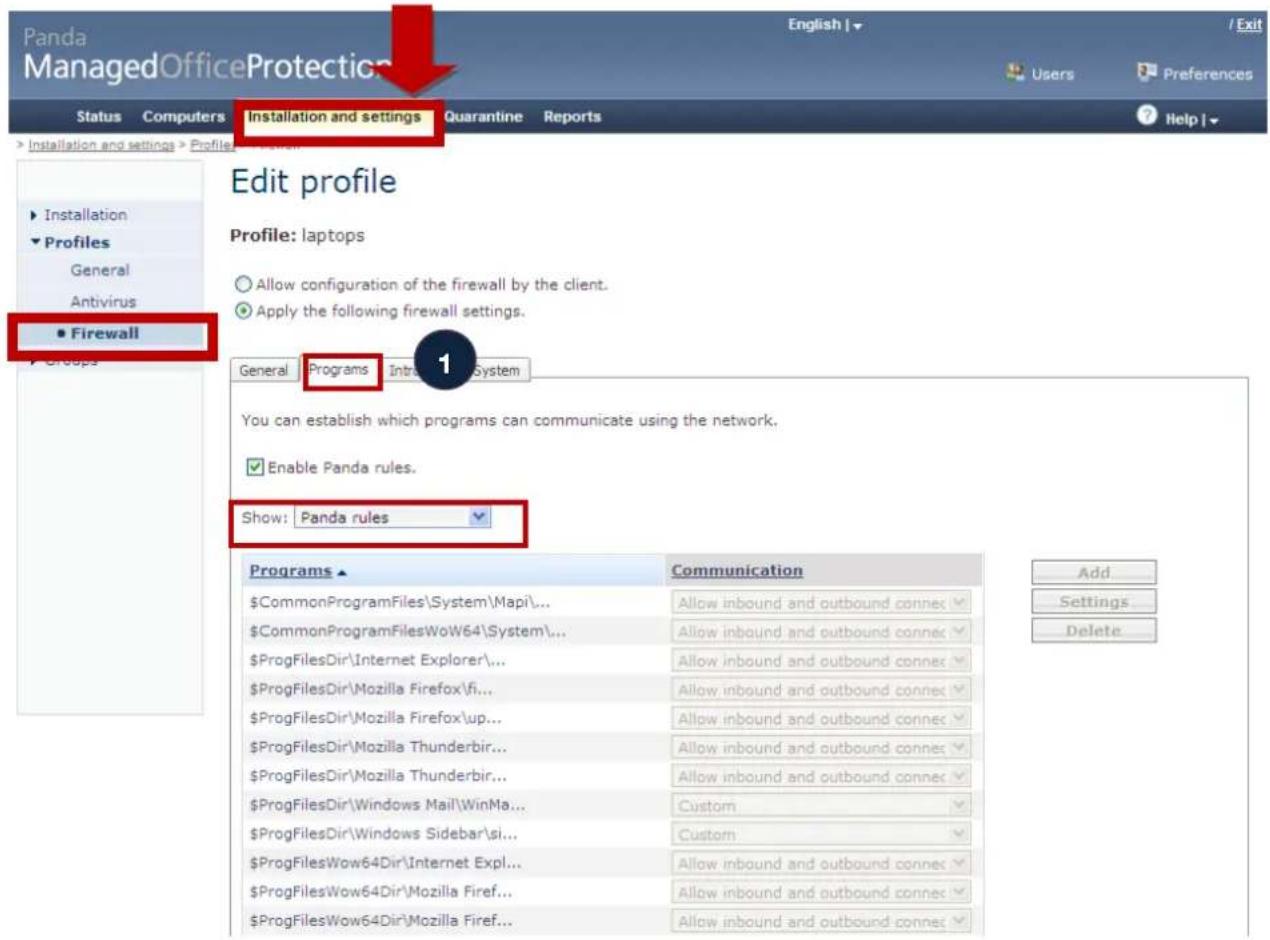Click the Add button

click(x=1094, y=573)
